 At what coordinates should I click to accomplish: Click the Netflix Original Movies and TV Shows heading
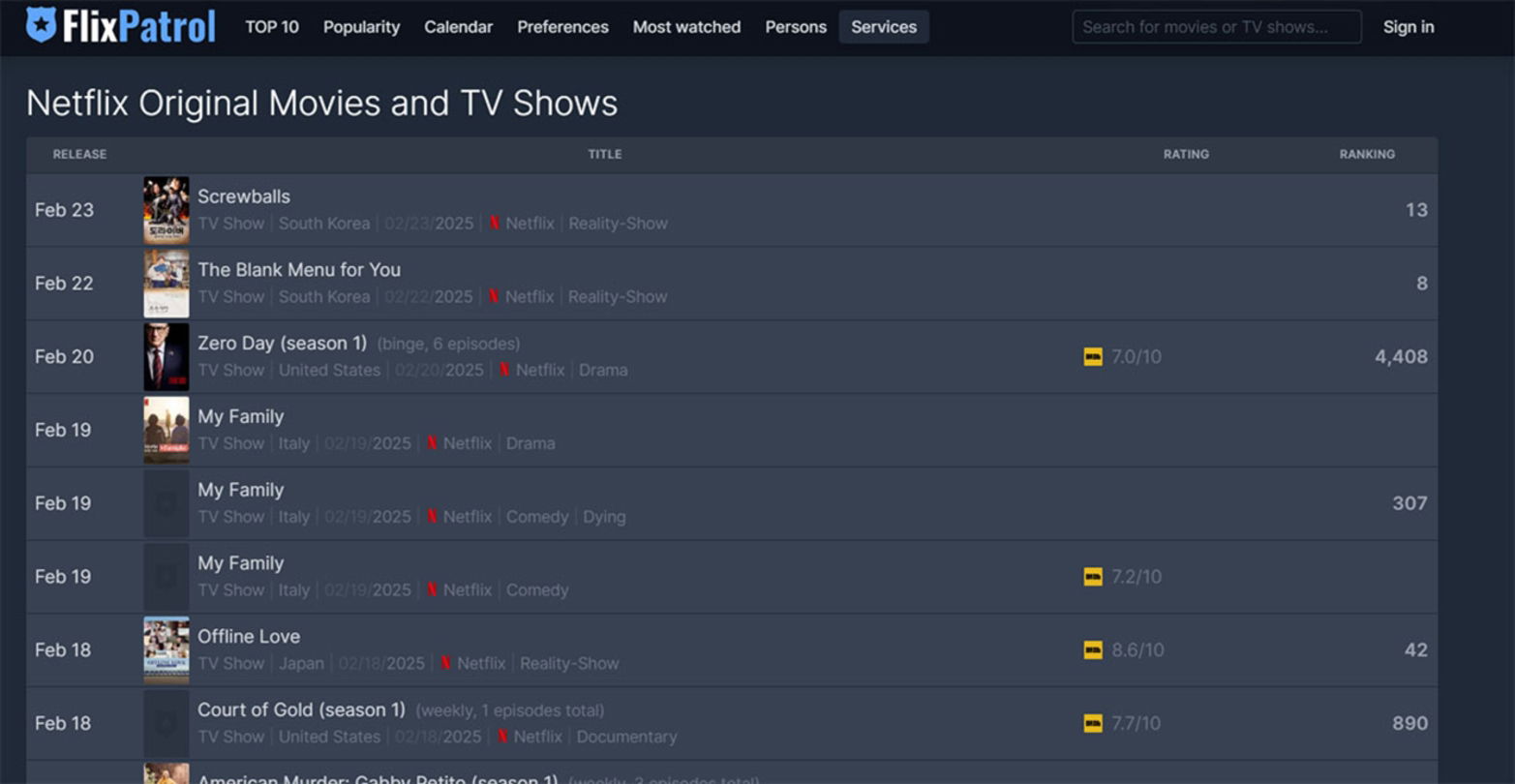click(321, 104)
